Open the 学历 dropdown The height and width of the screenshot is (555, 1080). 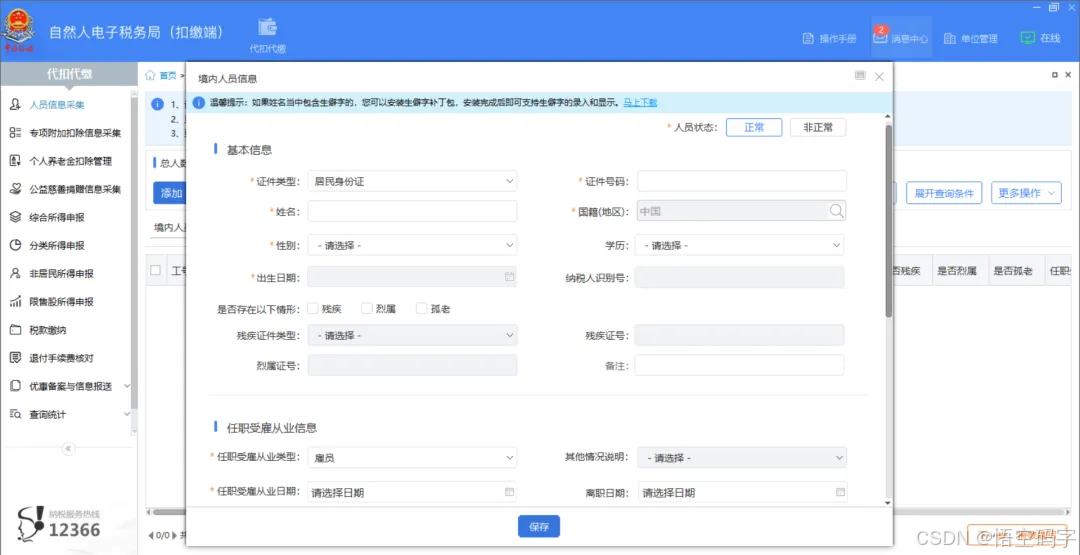(x=740, y=244)
